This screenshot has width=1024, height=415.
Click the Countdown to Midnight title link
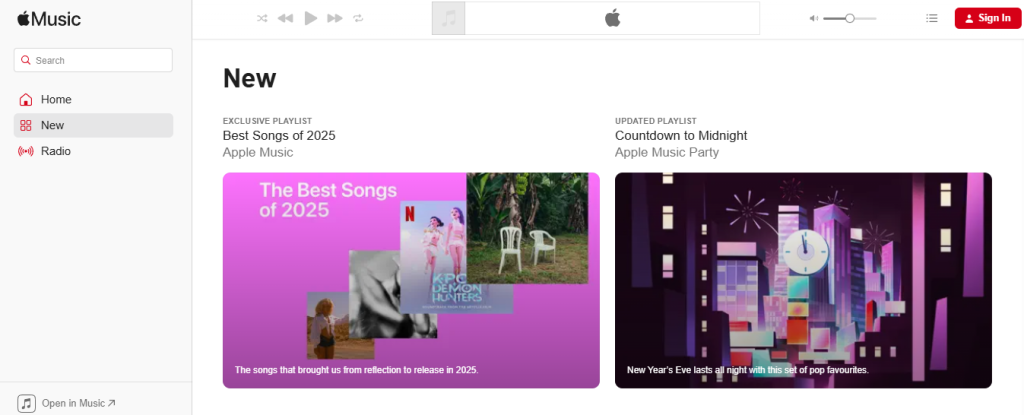coord(681,136)
